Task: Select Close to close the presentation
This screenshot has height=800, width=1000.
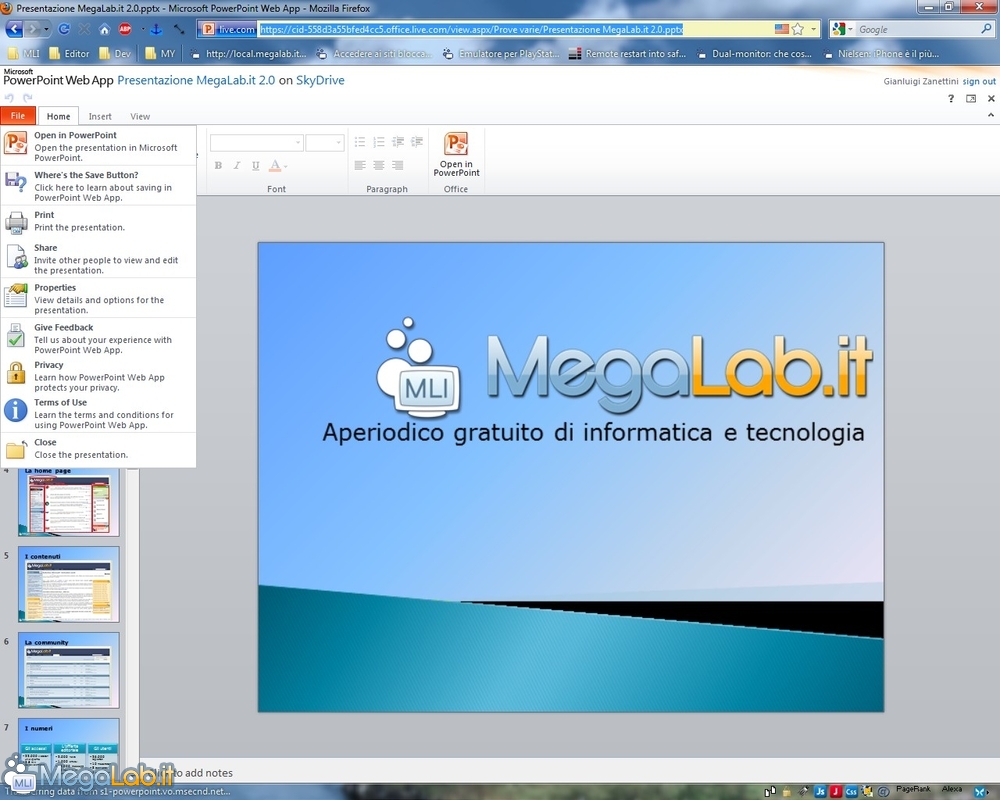Action: 98,448
